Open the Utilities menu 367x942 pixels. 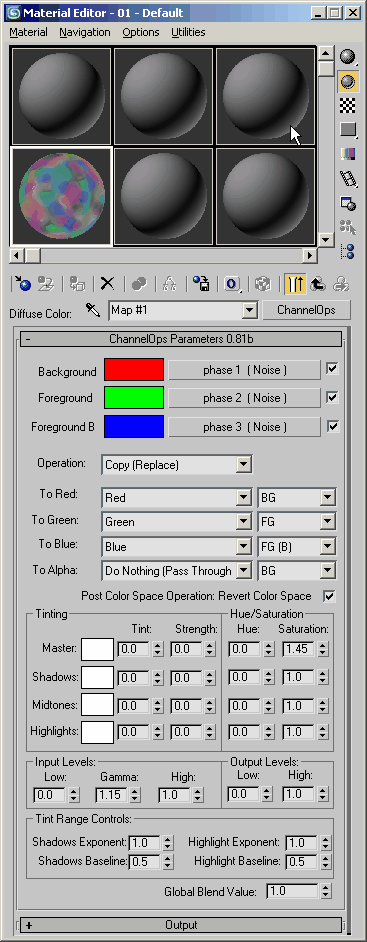(188, 32)
